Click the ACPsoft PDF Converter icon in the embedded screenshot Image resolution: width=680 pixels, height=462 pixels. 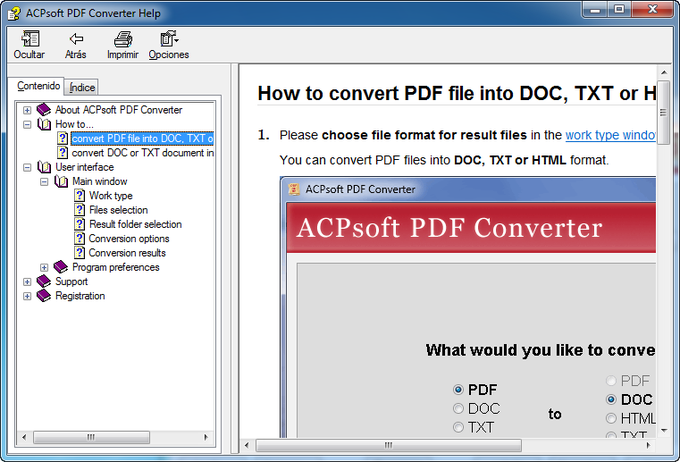coord(294,189)
